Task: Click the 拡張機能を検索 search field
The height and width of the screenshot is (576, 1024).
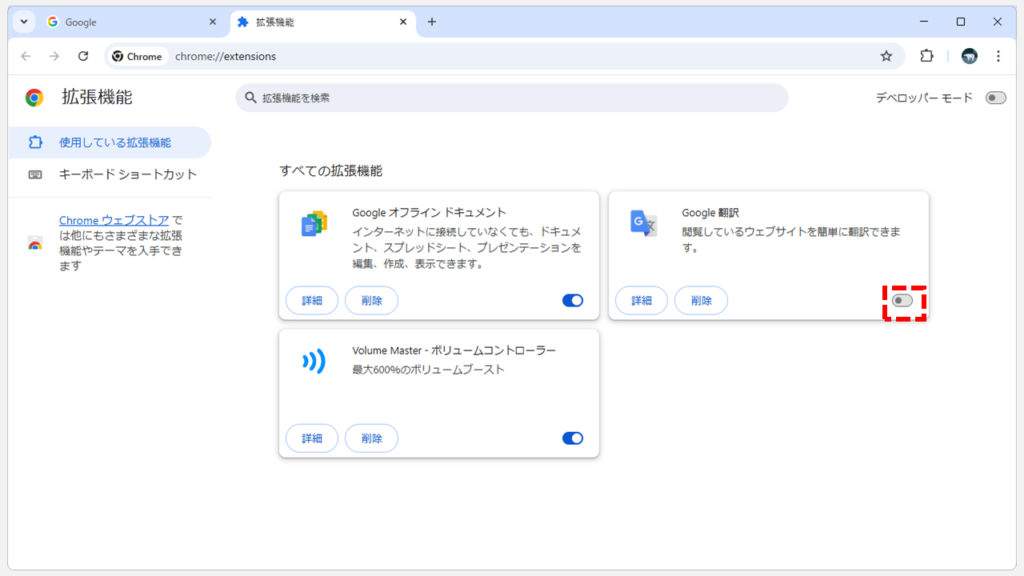Action: (x=512, y=97)
